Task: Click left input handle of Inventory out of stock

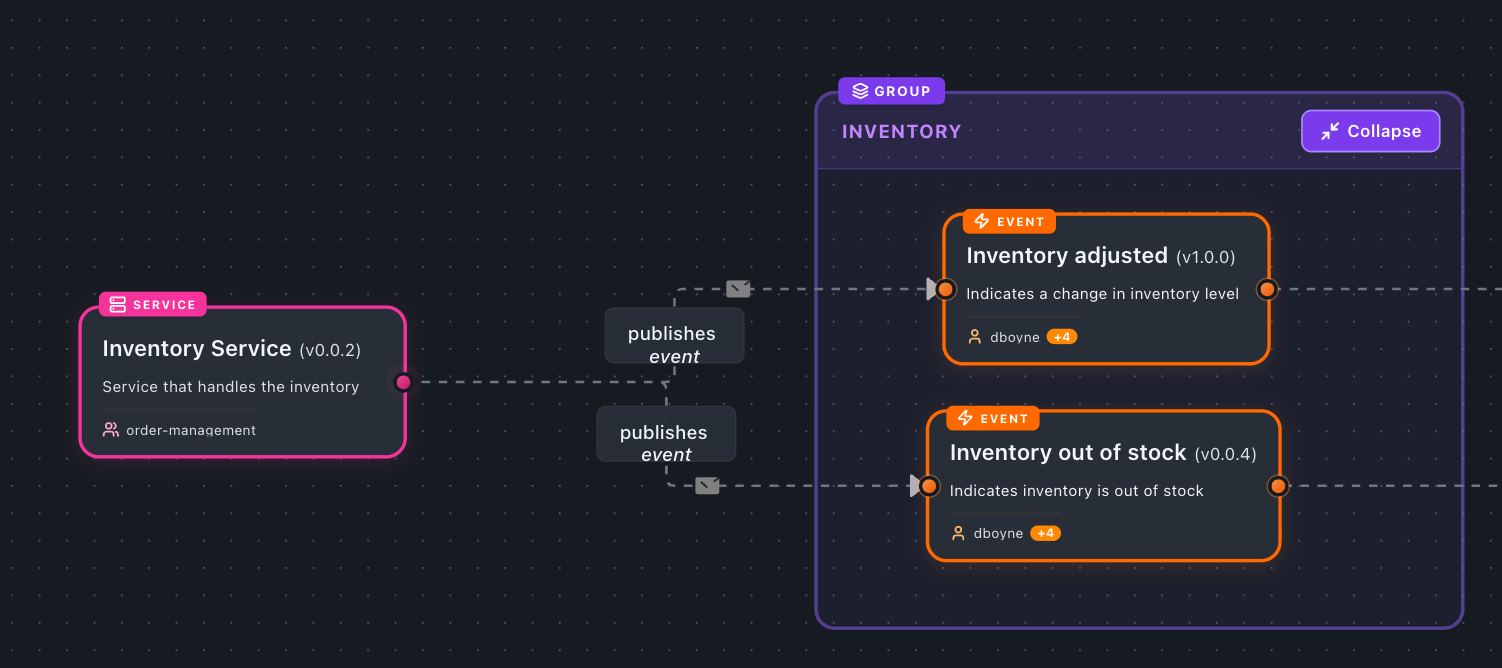Action: [929, 486]
